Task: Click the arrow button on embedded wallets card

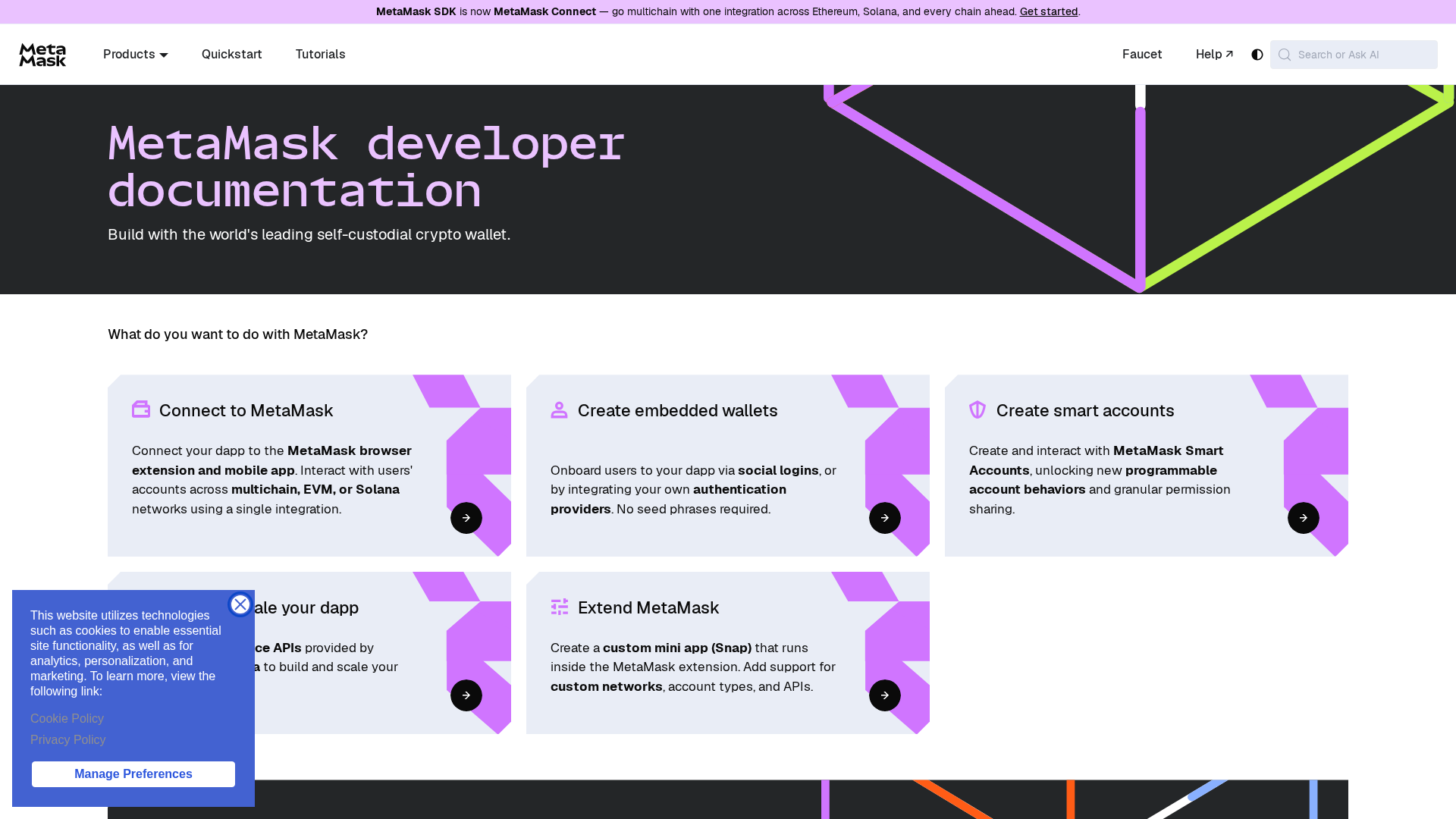Action: tap(885, 518)
